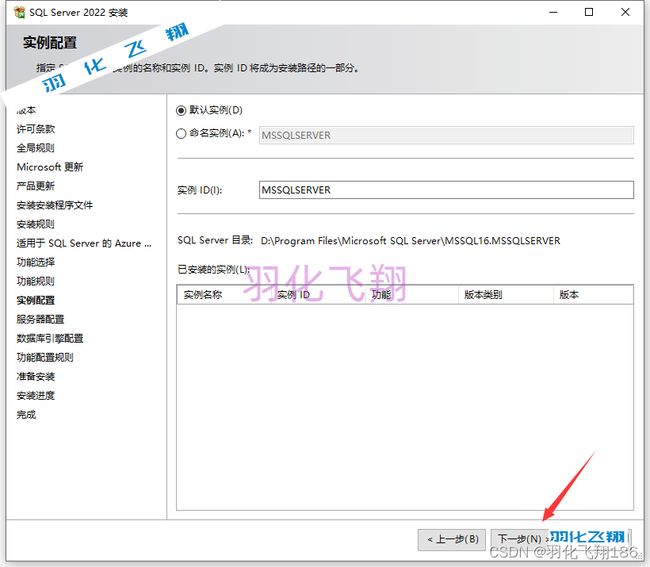Click the named instance MSSQLSERVER text field

[446, 135]
